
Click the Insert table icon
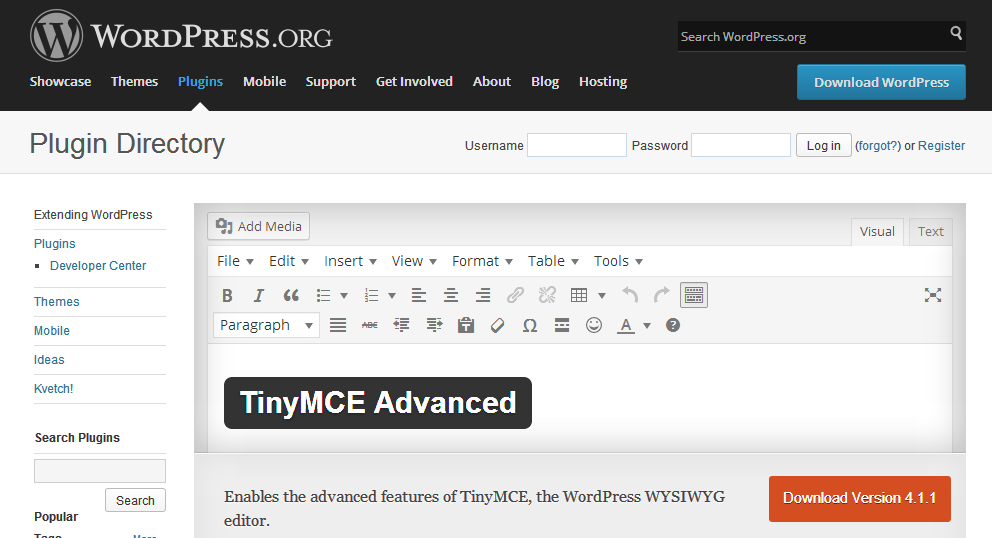579,296
